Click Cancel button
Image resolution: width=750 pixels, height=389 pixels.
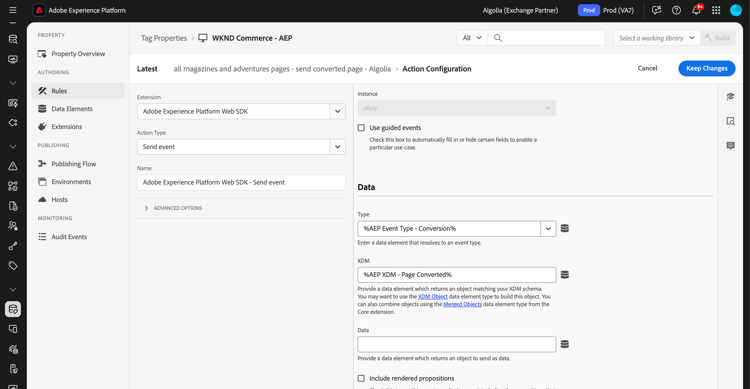click(647, 68)
